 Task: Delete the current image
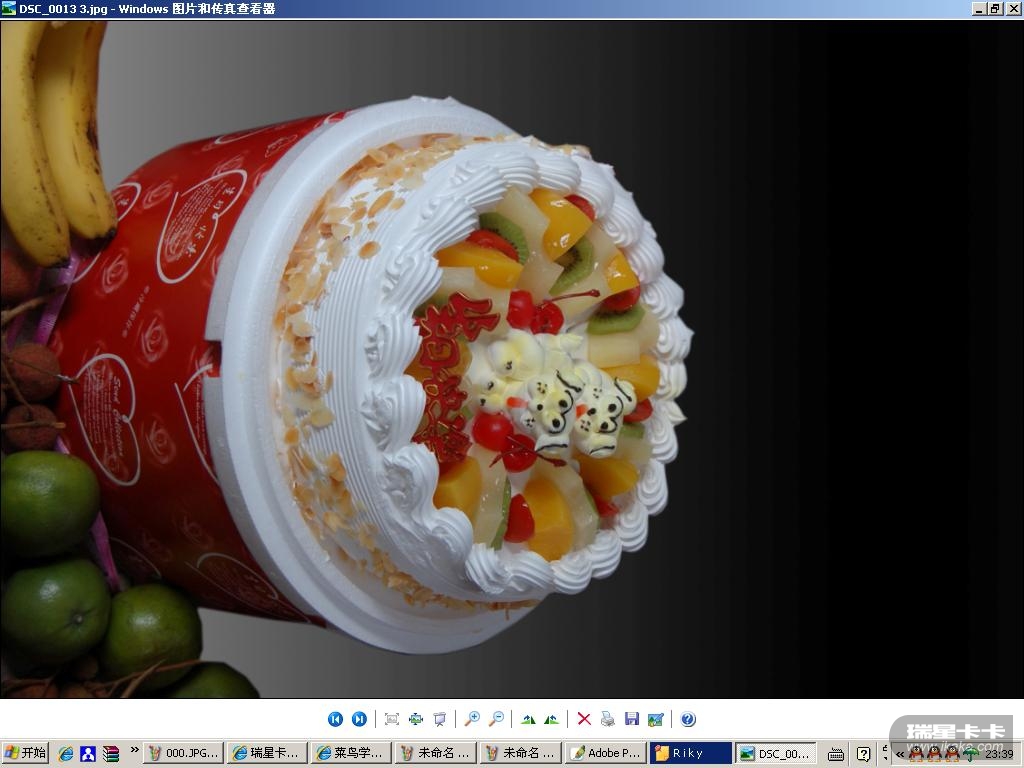pos(584,719)
